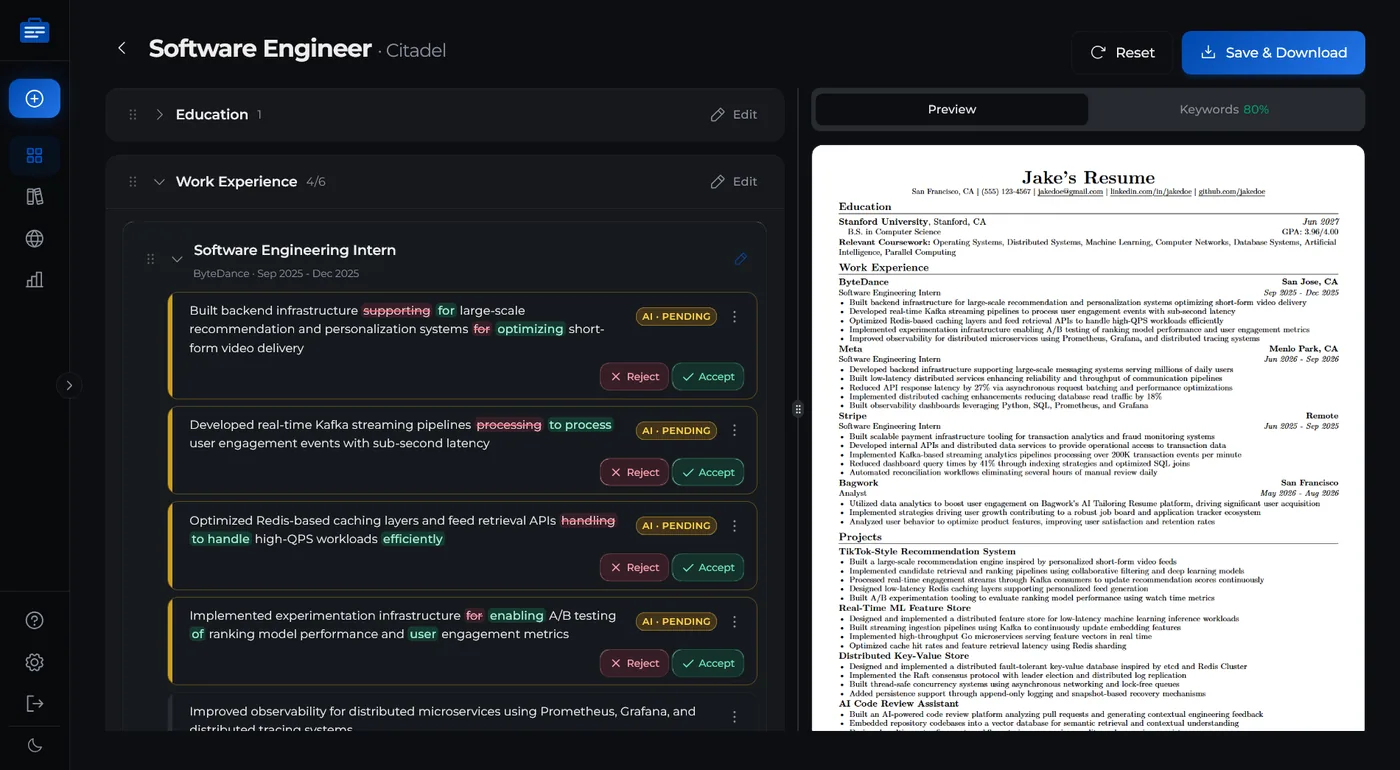The height and width of the screenshot is (770, 1400).
Task: Open the library books icon in sidebar
Action: (x=34, y=197)
